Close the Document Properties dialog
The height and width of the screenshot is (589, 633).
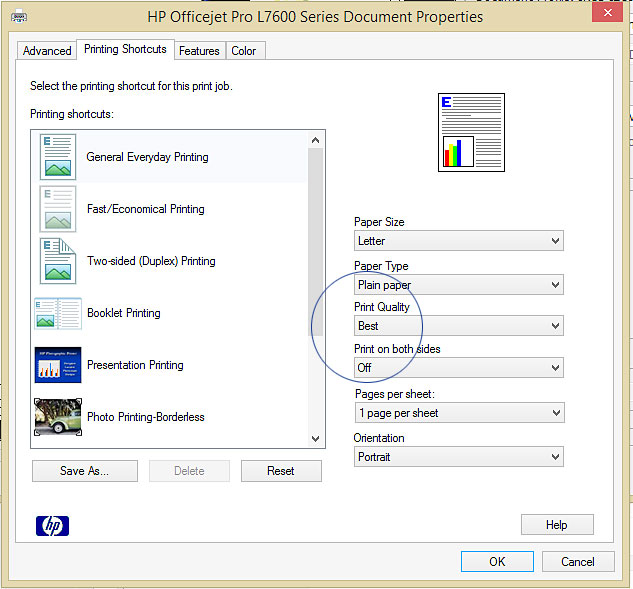[x=608, y=13]
